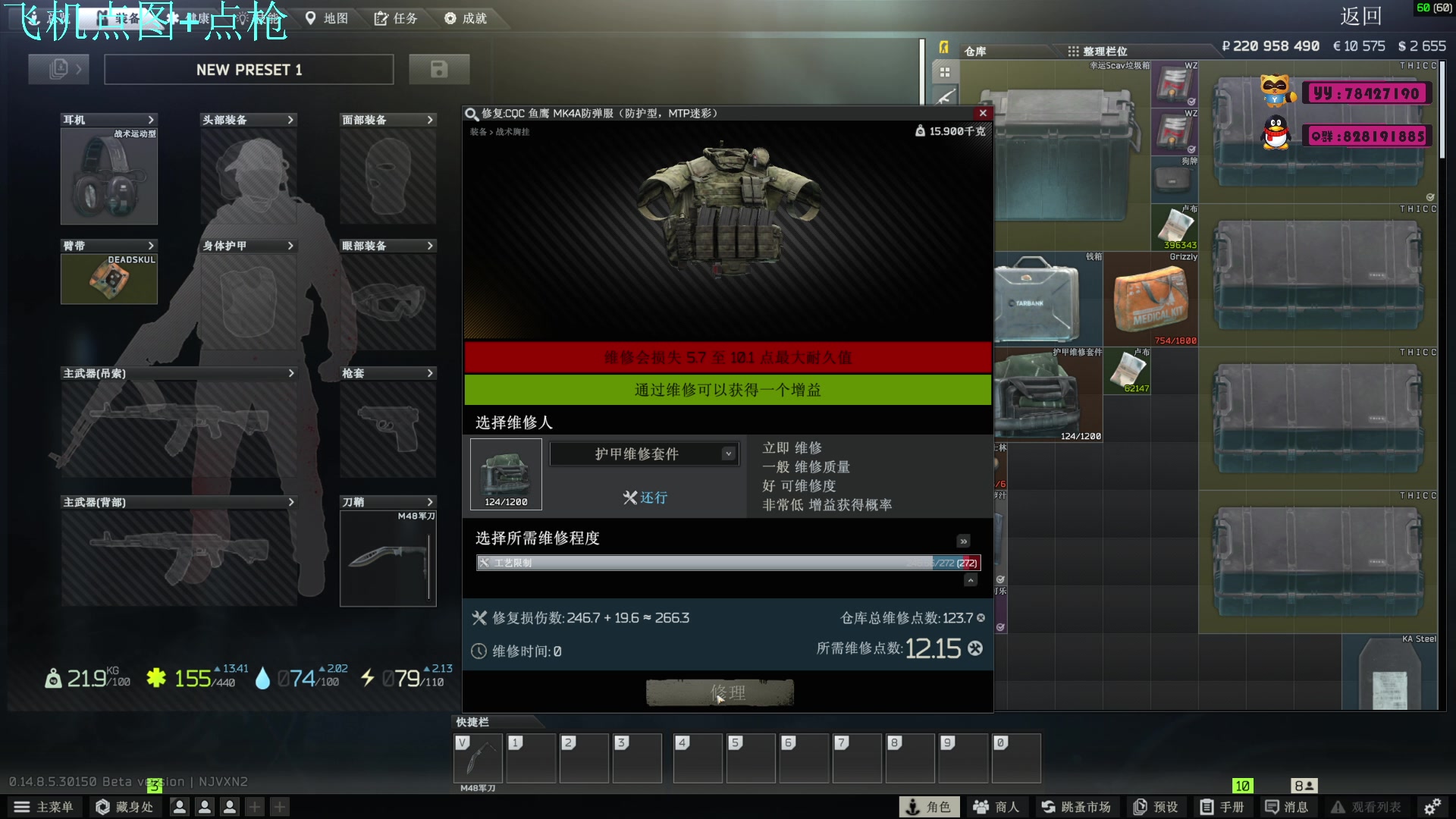
Task: Open the 地图 map tab
Action: point(327,18)
